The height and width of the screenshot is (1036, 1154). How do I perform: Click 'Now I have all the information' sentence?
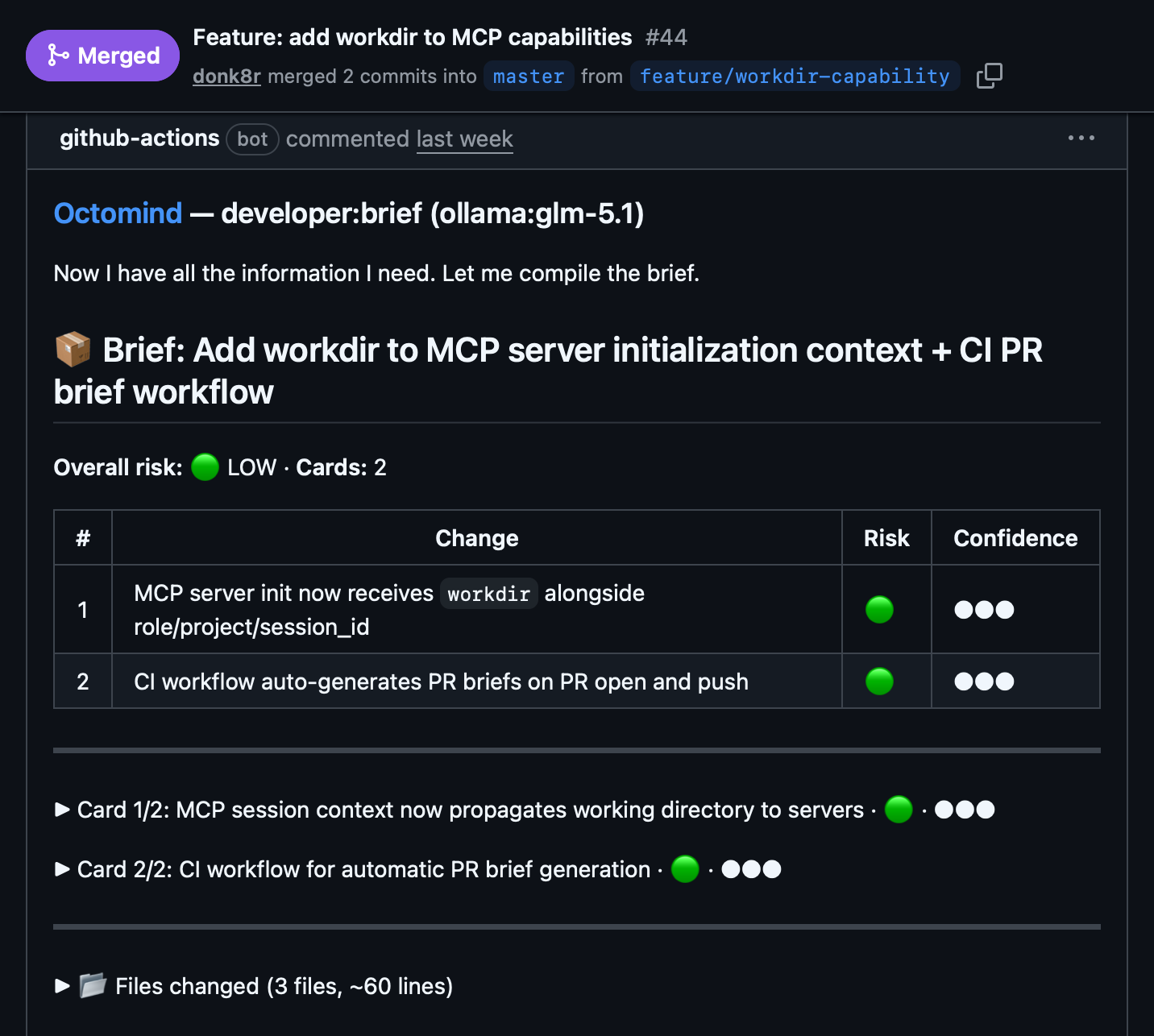click(x=376, y=274)
